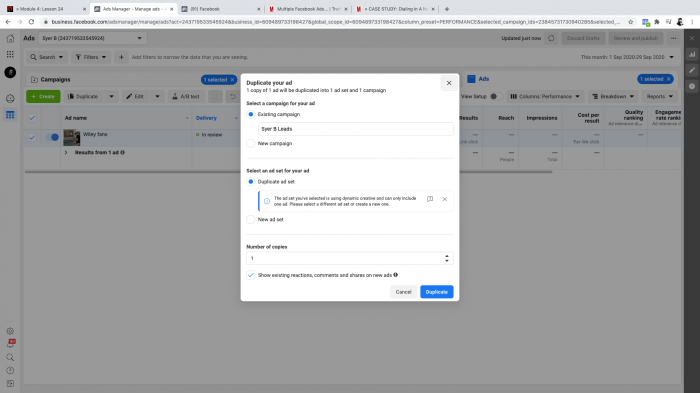The width and height of the screenshot is (700, 393).
Task: Select the New campaign radio option
Action: pos(250,143)
